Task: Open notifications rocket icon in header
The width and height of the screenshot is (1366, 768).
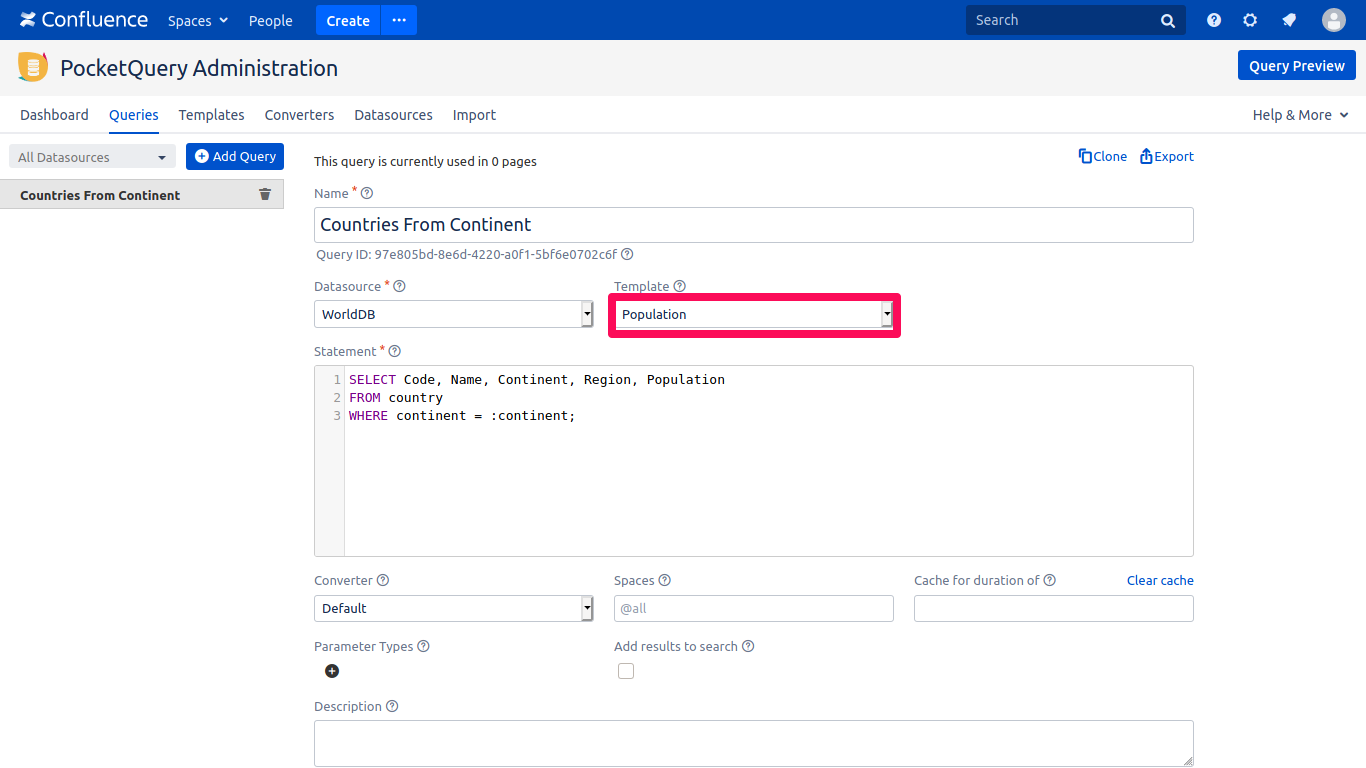Action: pos(1289,20)
